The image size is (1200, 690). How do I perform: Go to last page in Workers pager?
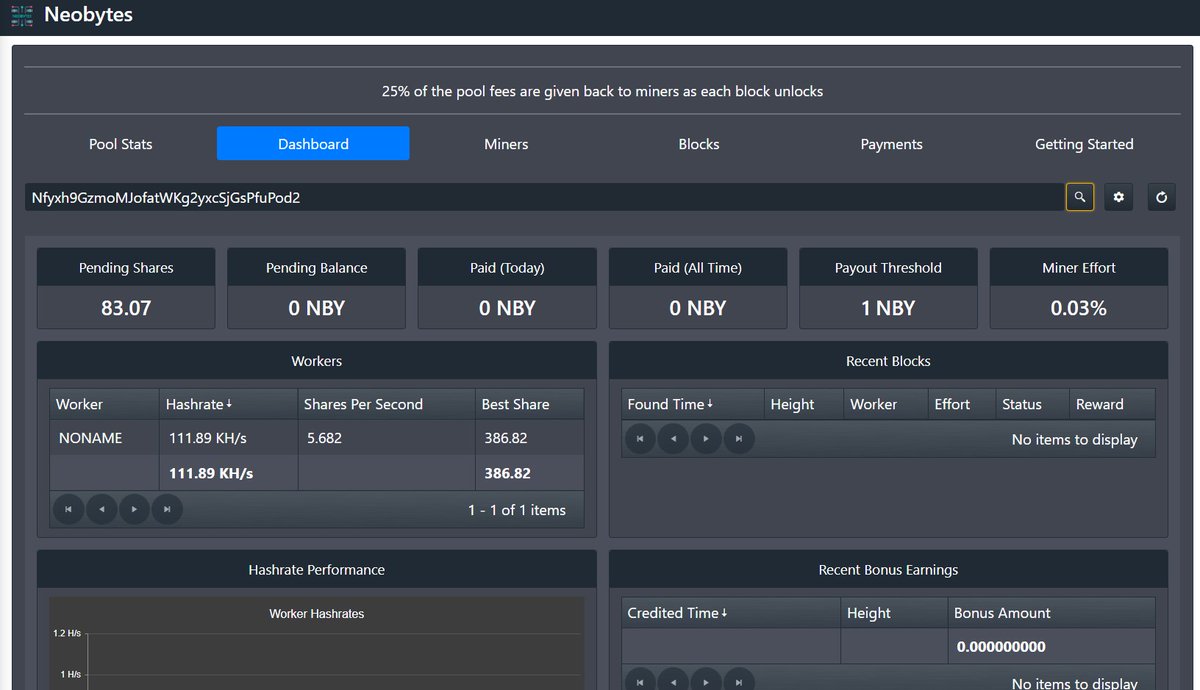pyautogui.click(x=167, y=510)
